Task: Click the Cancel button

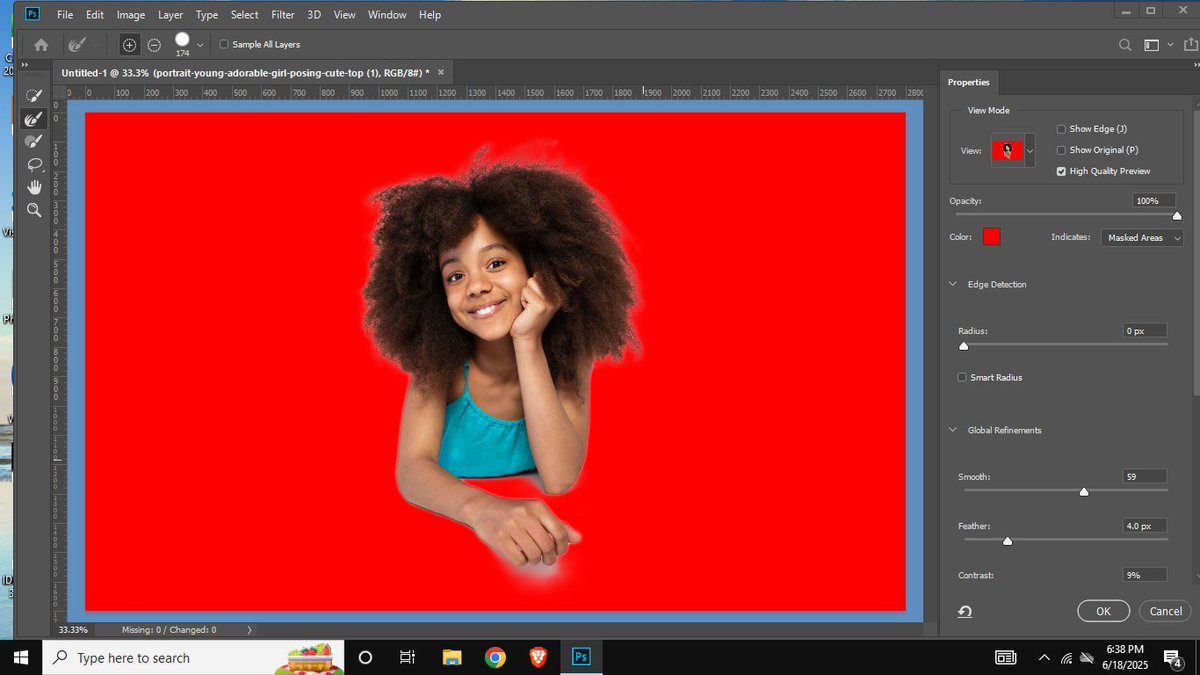Action: pos(1165,611)
